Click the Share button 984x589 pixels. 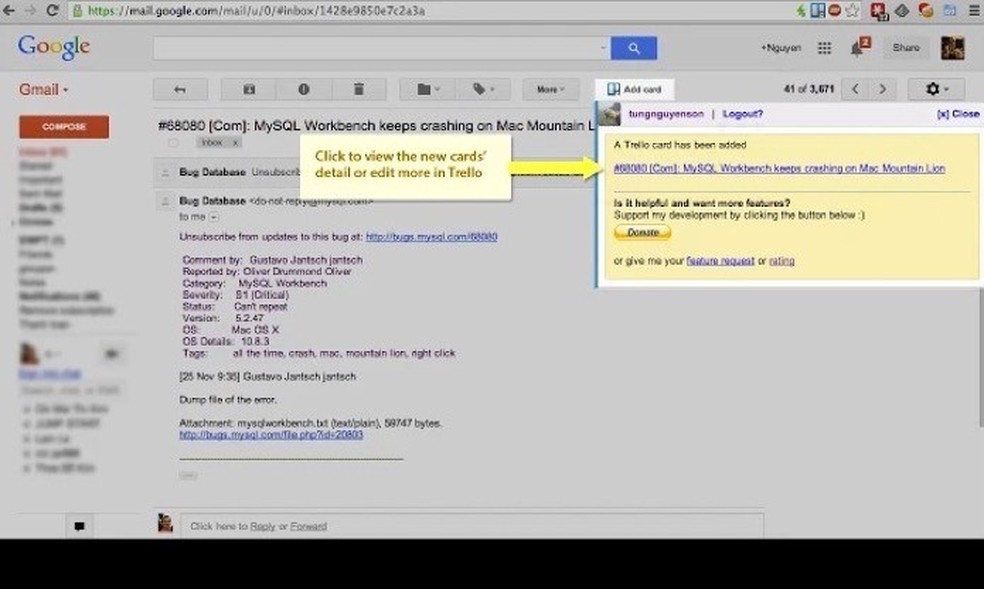(904, 47)
